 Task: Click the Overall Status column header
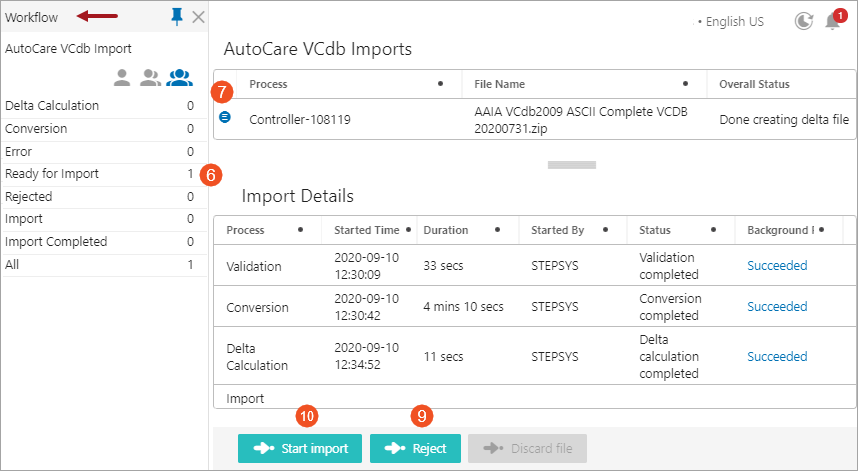pyautogui.click(x=754, y=84)
